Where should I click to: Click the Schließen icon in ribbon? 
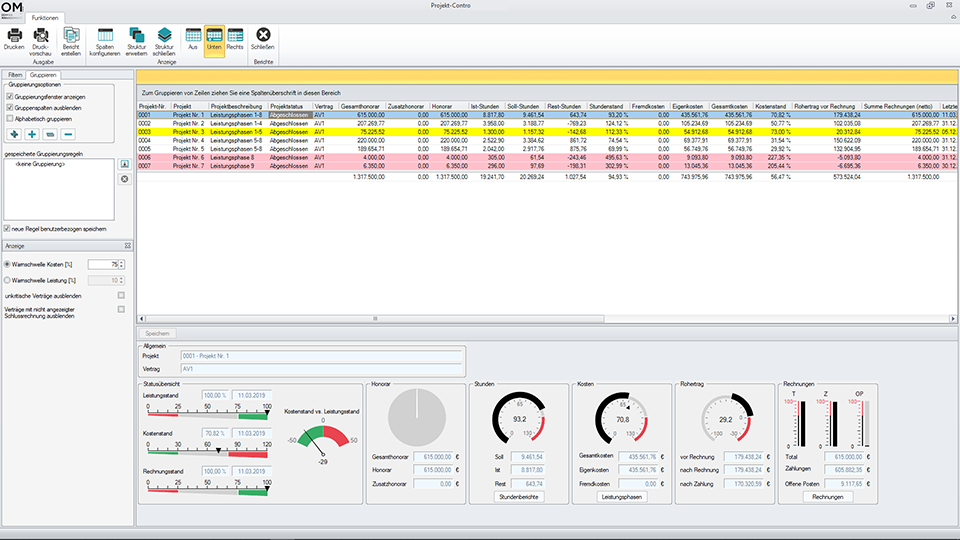click(x=263, y=36)
